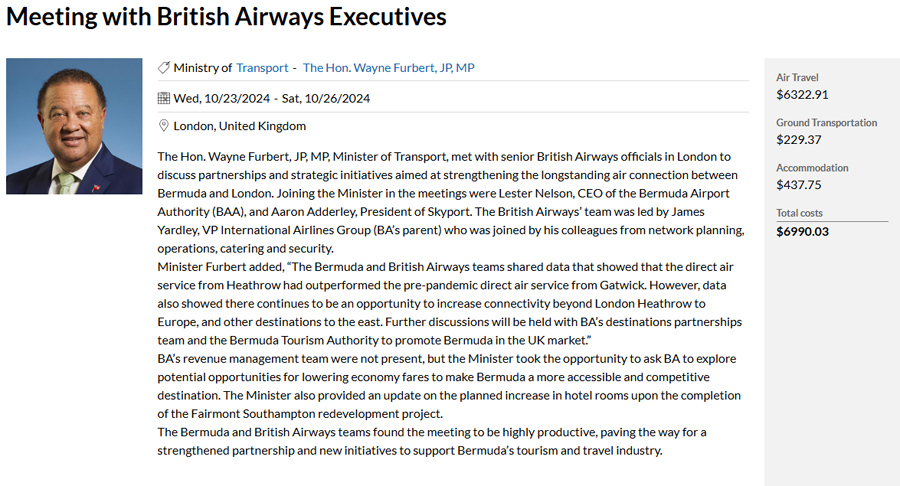
Task: Click the calendar icon before the dates
Action: 164,98
